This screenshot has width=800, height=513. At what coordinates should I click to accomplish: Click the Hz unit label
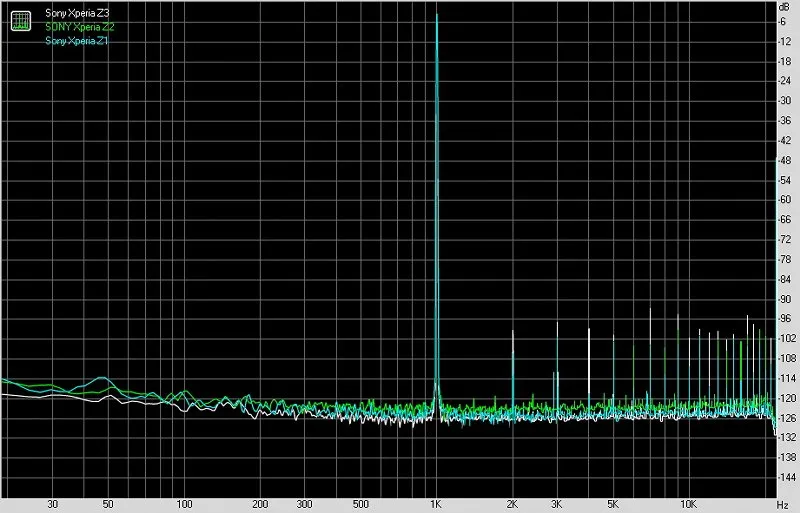[783, 504]
